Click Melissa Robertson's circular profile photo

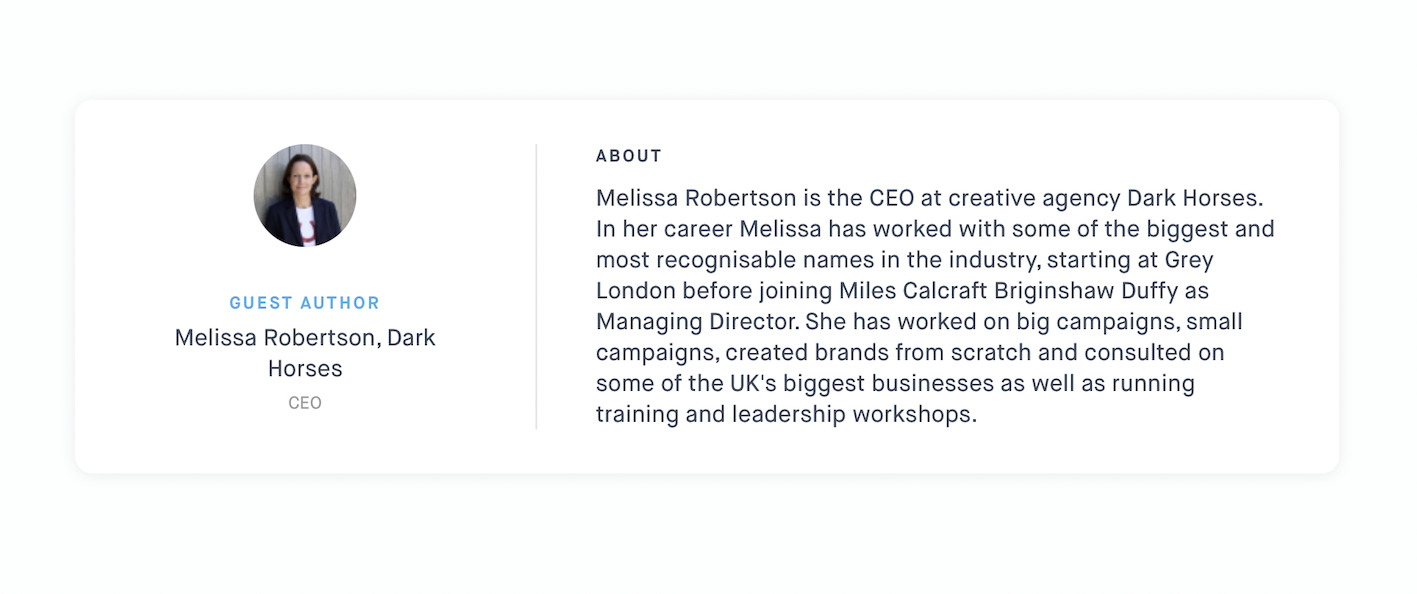click(305, 195)
